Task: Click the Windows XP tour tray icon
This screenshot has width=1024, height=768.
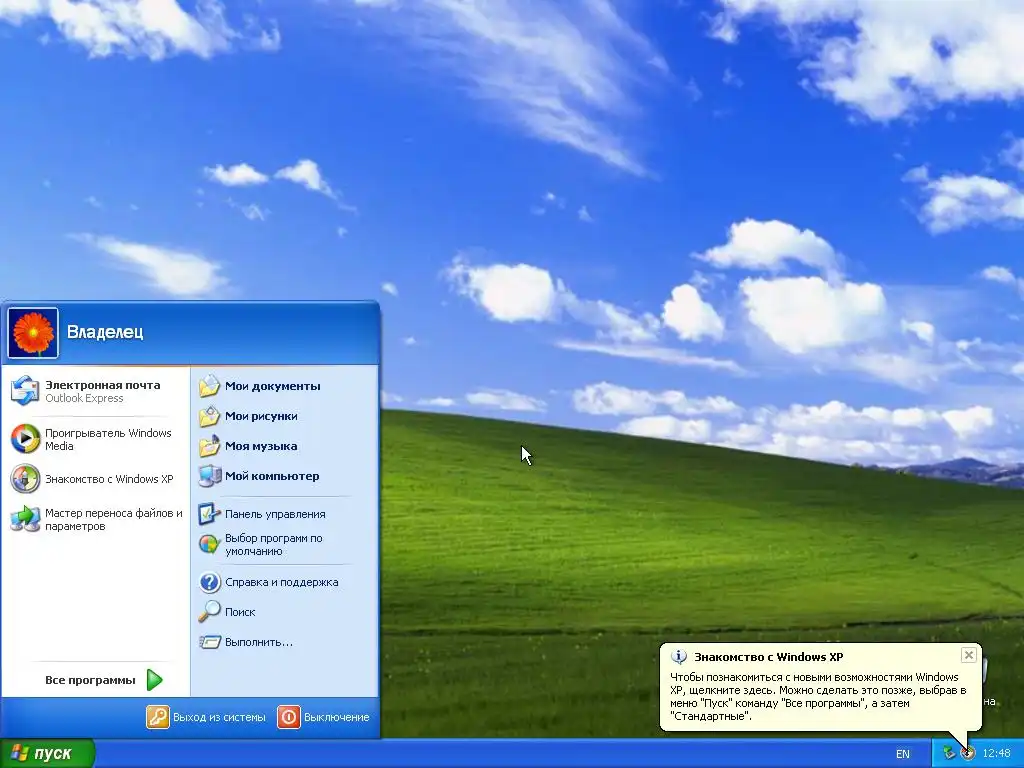Action: [968, 754]
